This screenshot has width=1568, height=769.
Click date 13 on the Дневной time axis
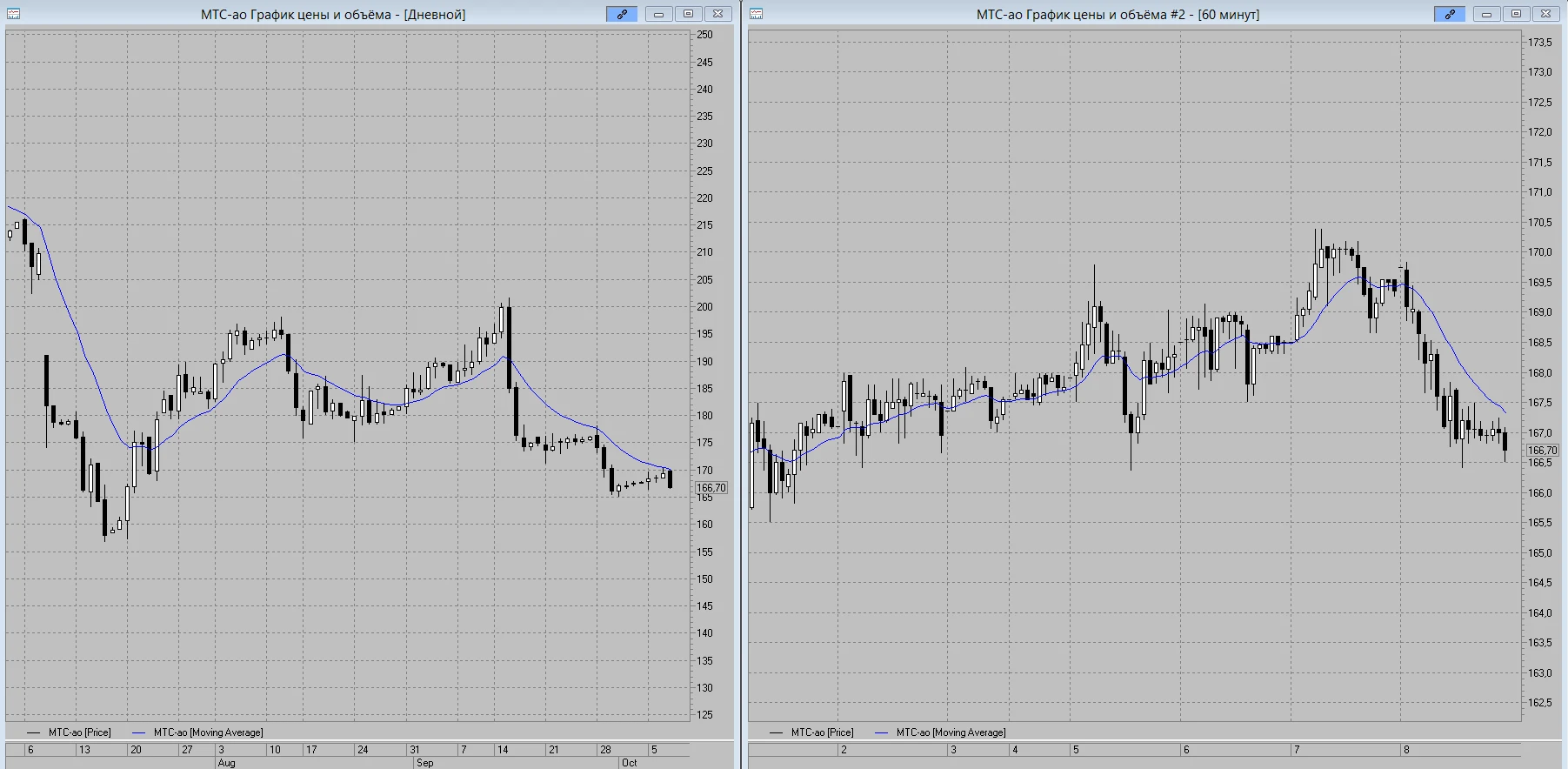tap(84, 750)
